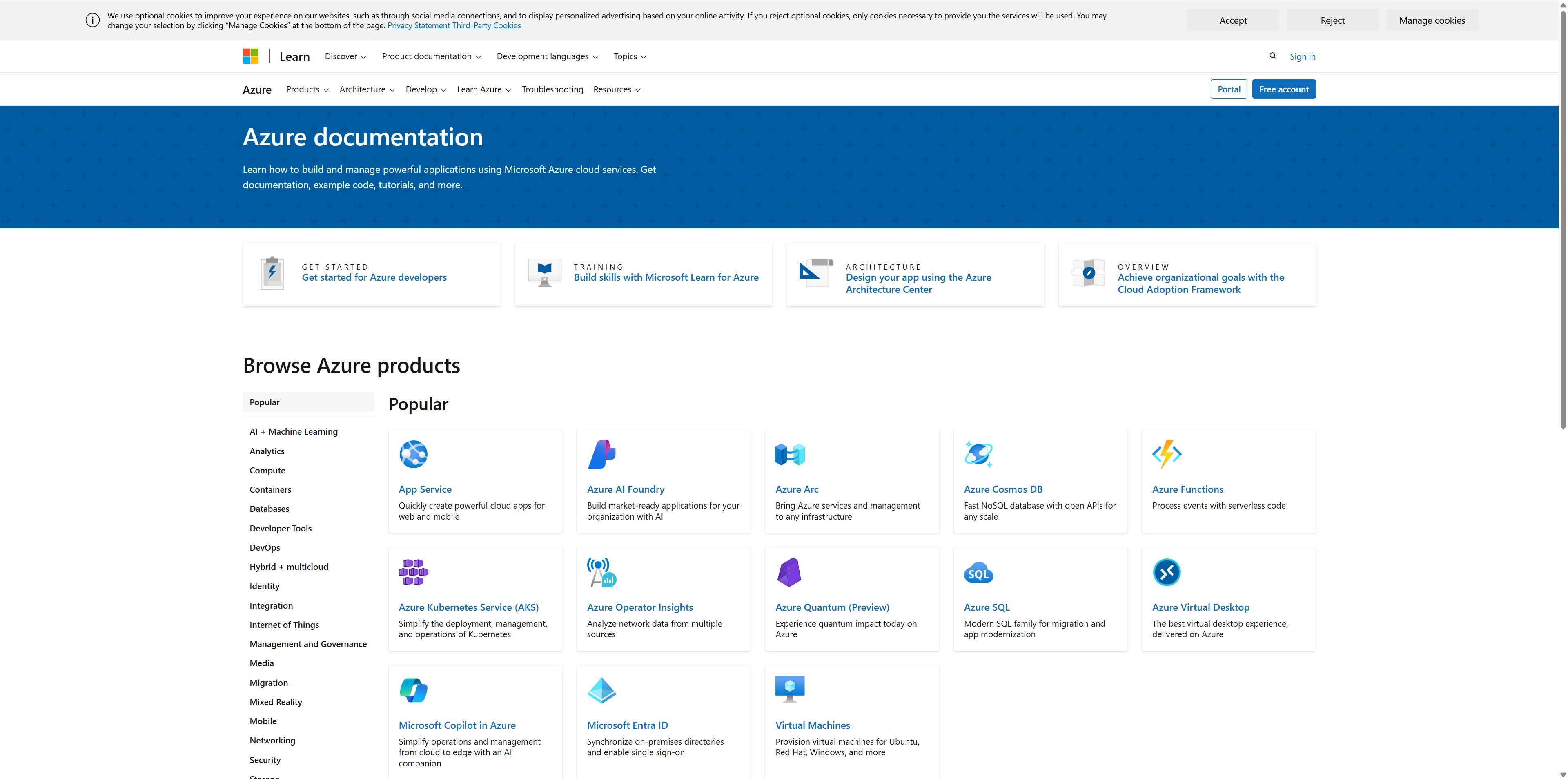This screenshot has height=779, width=1568.
Task: Open the Develop dropdown
Action: 426,89
